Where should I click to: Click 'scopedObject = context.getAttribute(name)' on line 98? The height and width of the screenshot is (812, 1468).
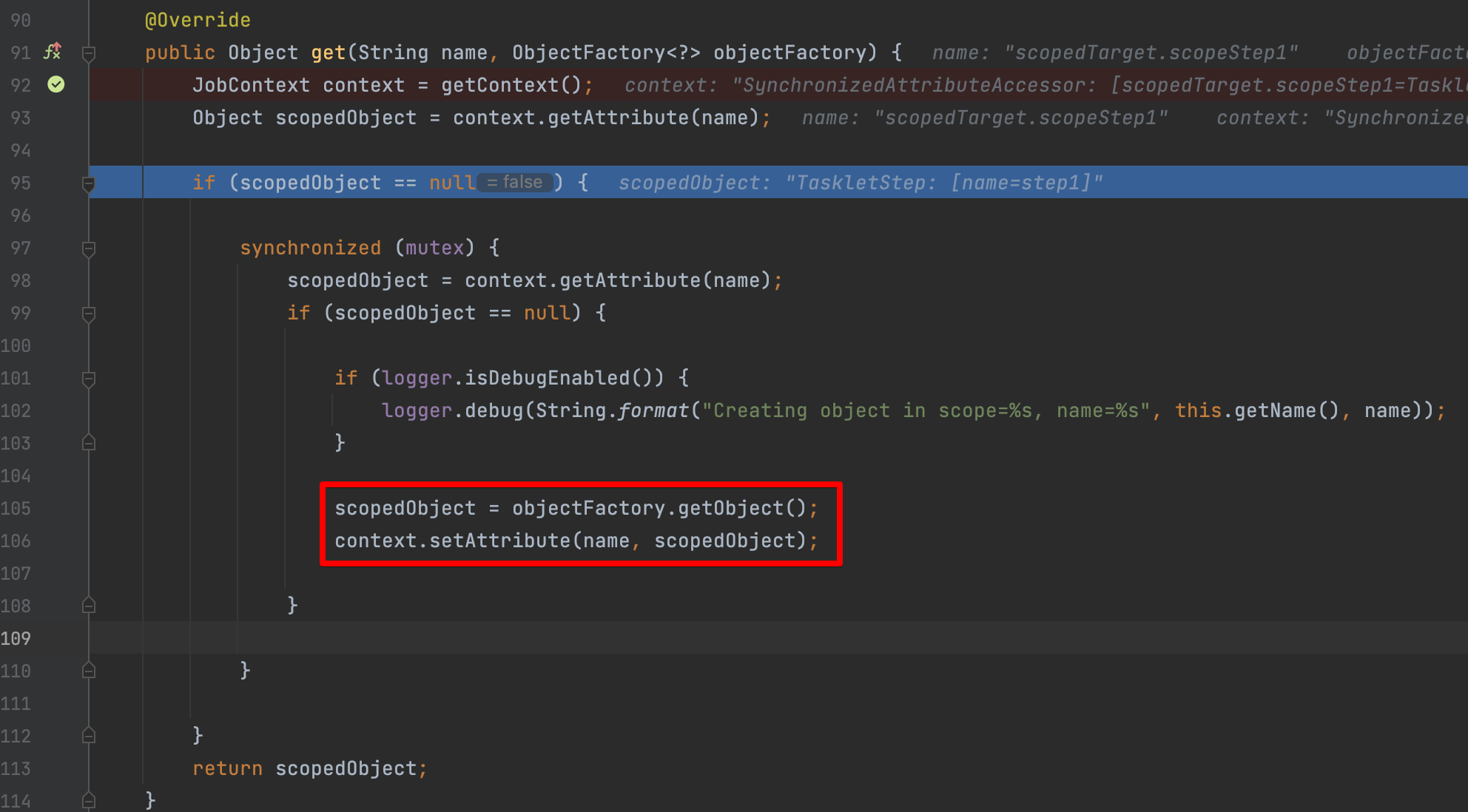click(x=529, y=280)
